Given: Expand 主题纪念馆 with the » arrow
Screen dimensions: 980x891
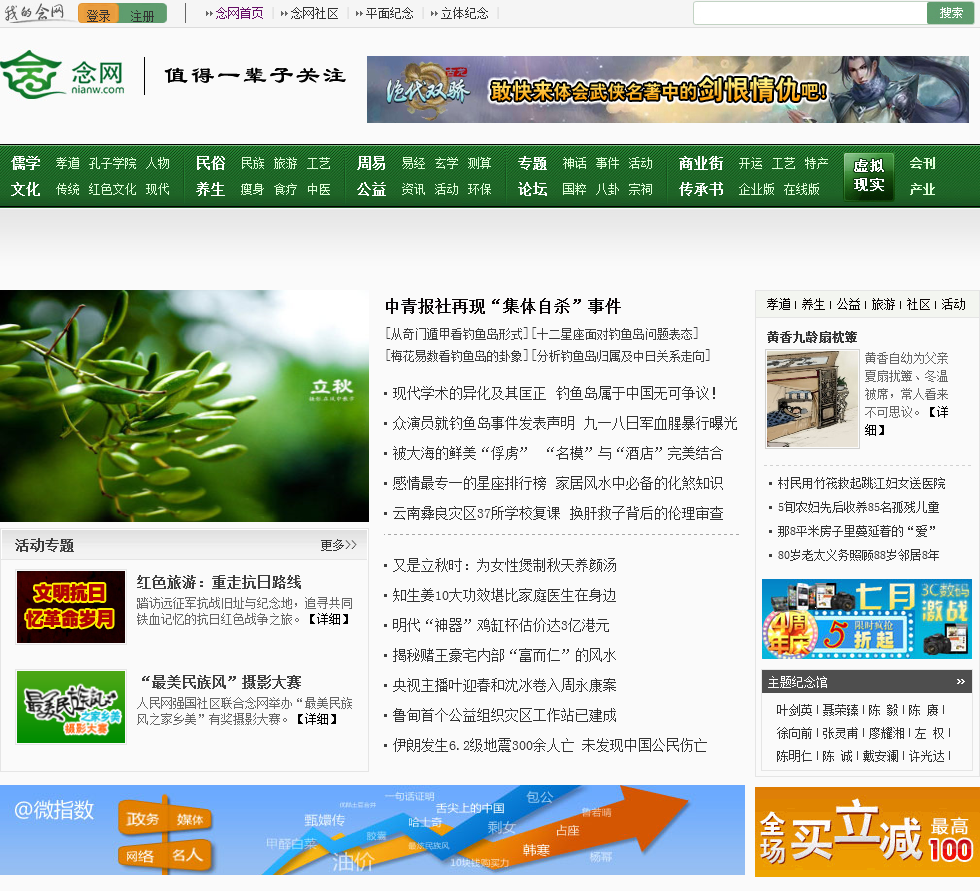Looking at the screenshot, I should [x=961, y=682].
